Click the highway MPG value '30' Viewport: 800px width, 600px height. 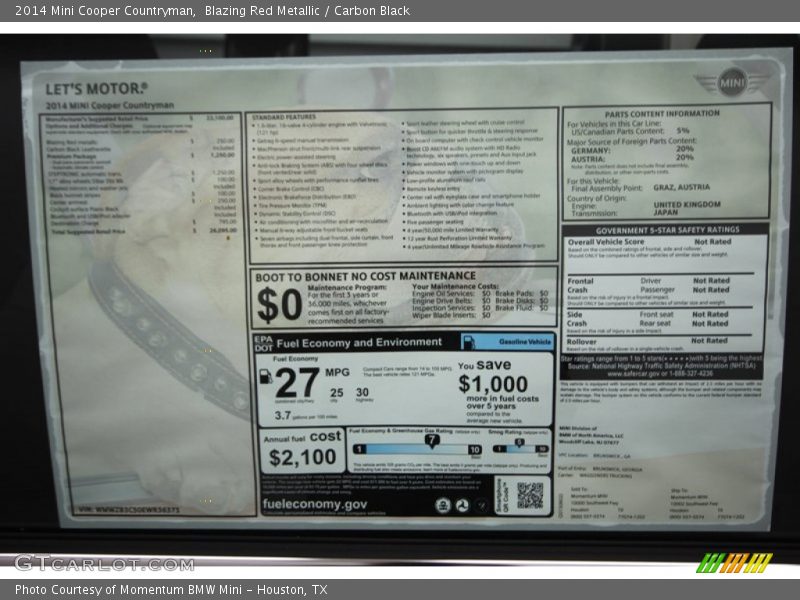tap(362, 392)
